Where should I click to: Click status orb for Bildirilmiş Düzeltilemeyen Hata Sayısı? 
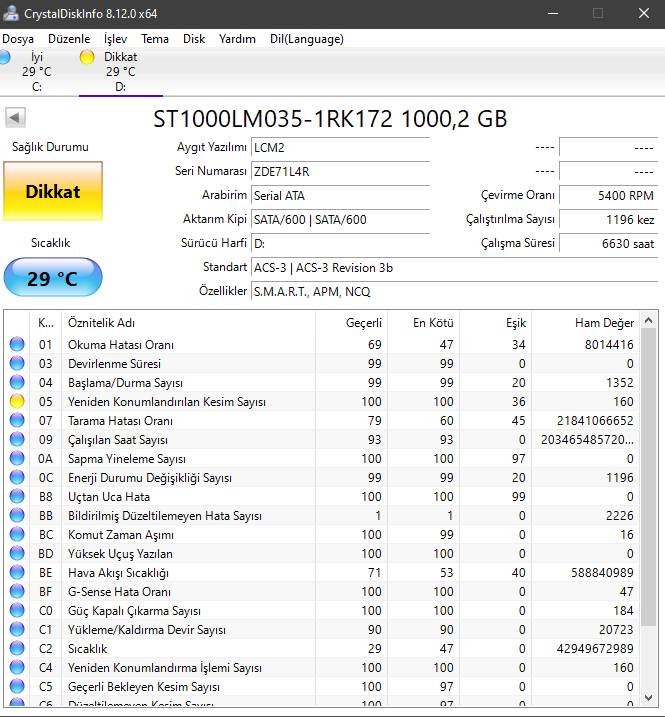tap(17, 515)
